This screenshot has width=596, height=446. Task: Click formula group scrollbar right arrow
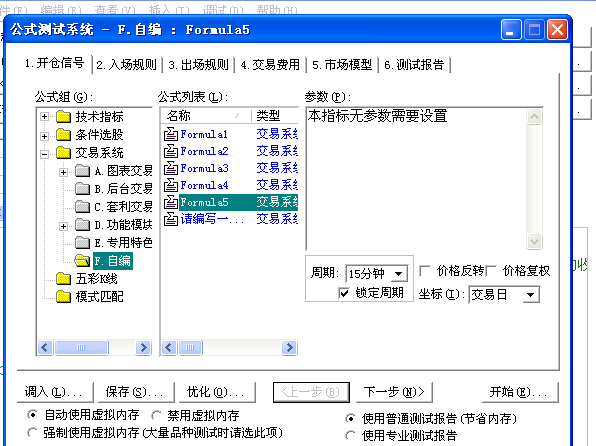143,347
